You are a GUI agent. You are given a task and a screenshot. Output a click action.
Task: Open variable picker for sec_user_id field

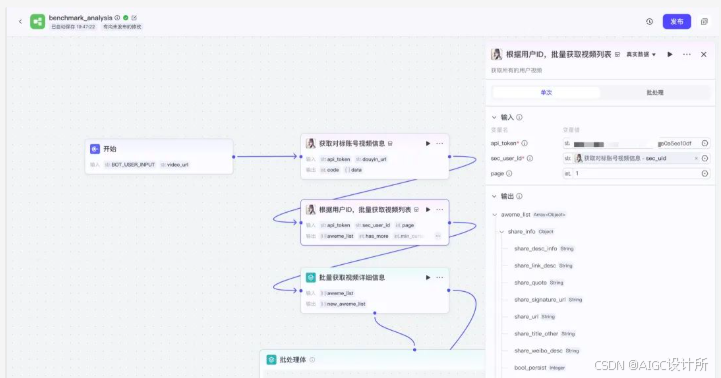pyautogui.click(x=704, y=158)
